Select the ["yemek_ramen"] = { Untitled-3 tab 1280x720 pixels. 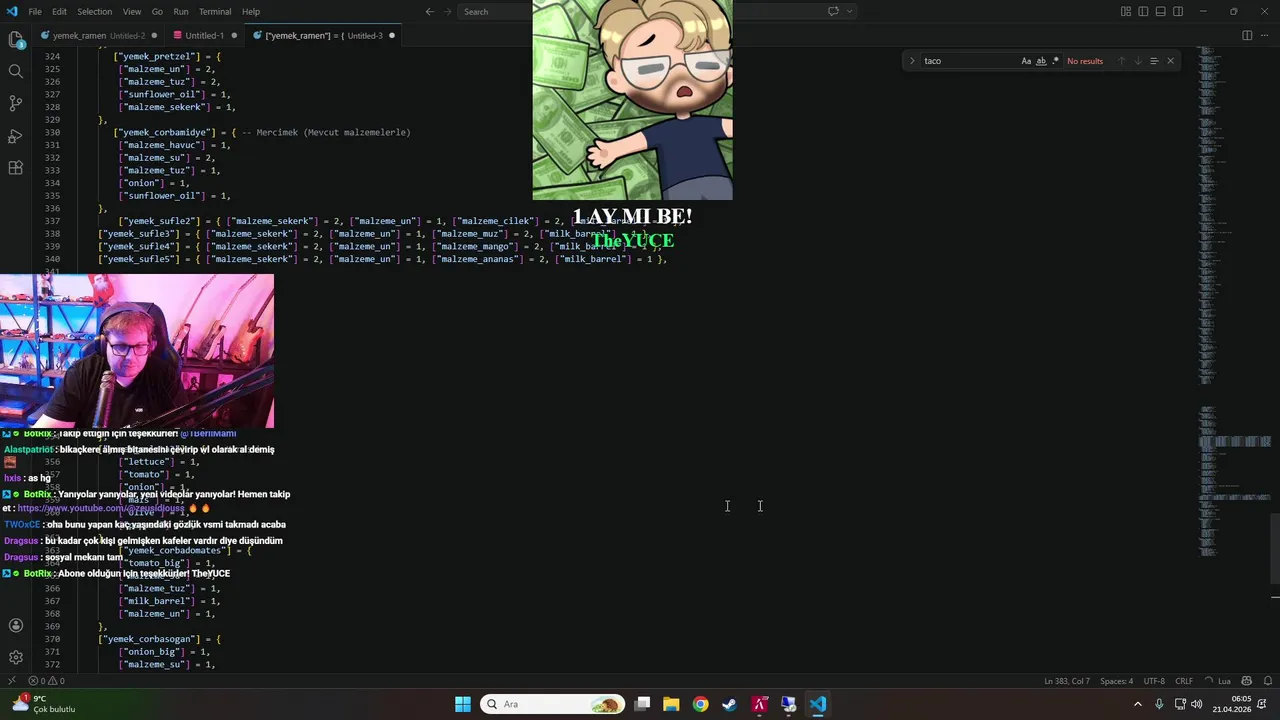[324, 35]
